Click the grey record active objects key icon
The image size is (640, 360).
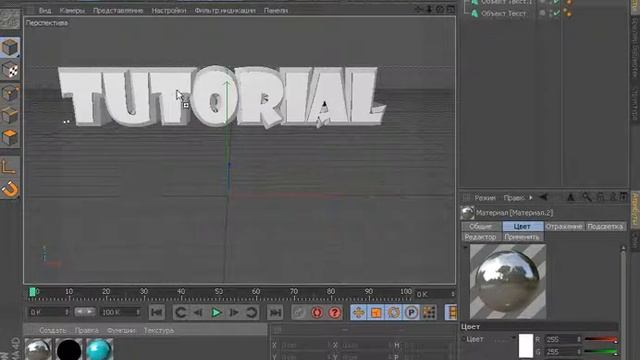point(299,313)
